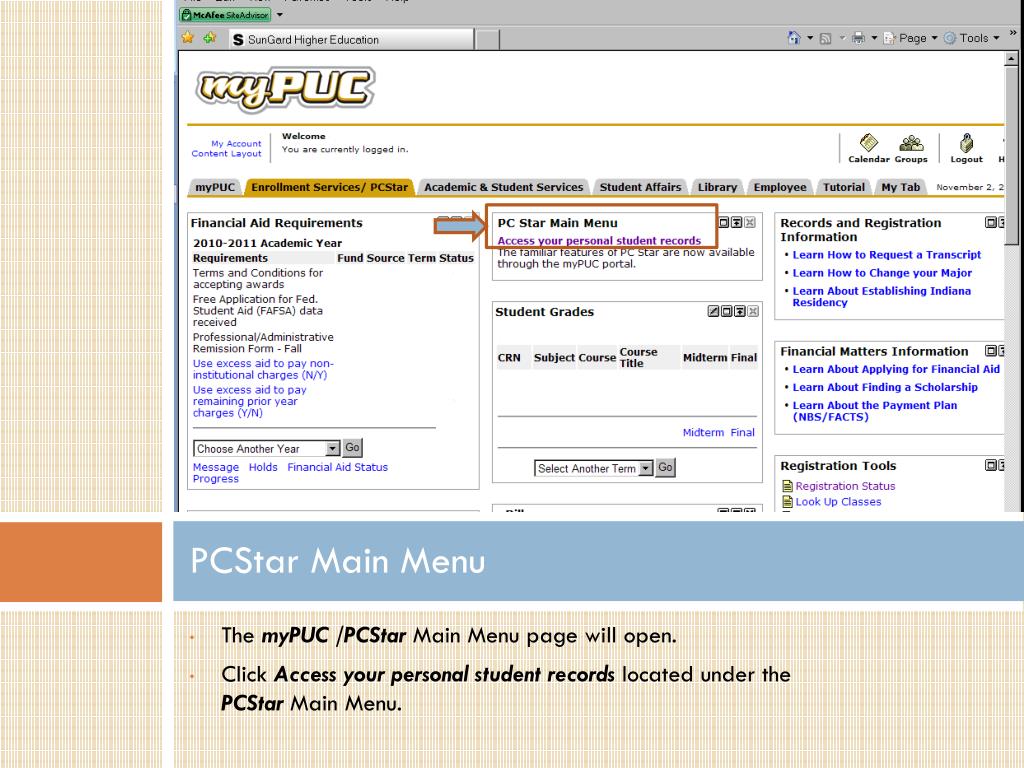Expand the toolbar overflow chevron

[1013, 33]
